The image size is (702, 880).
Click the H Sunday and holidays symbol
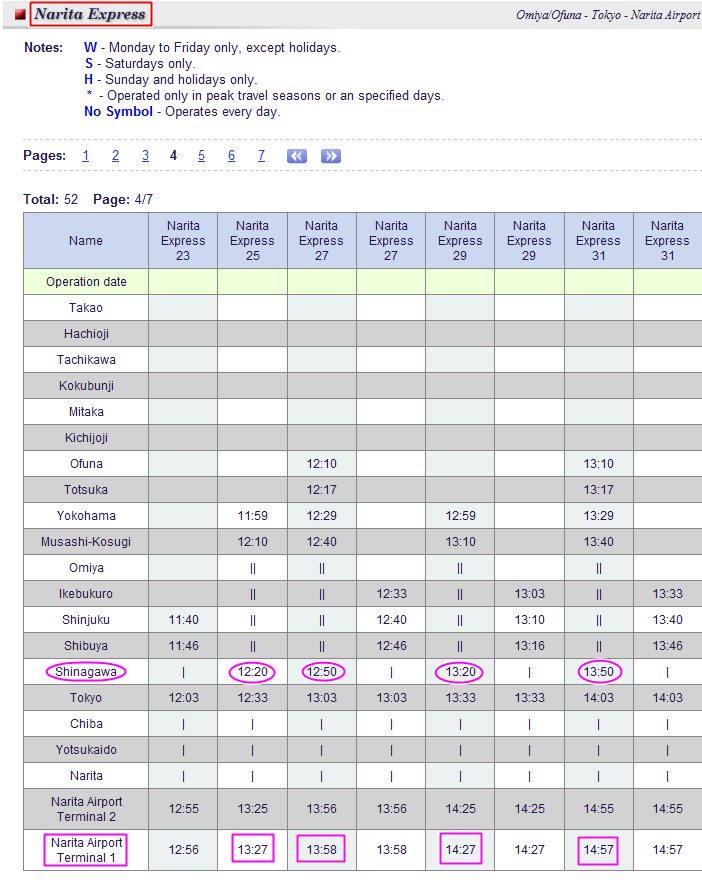tap(89, 80)
